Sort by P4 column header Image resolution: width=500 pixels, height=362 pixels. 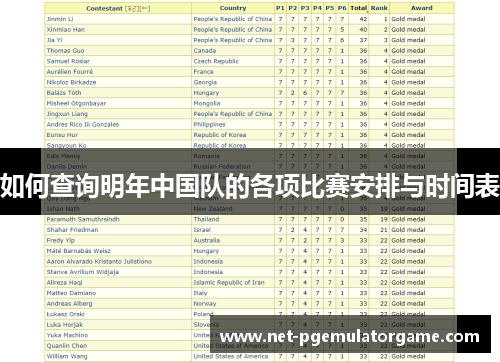point(317,8)
